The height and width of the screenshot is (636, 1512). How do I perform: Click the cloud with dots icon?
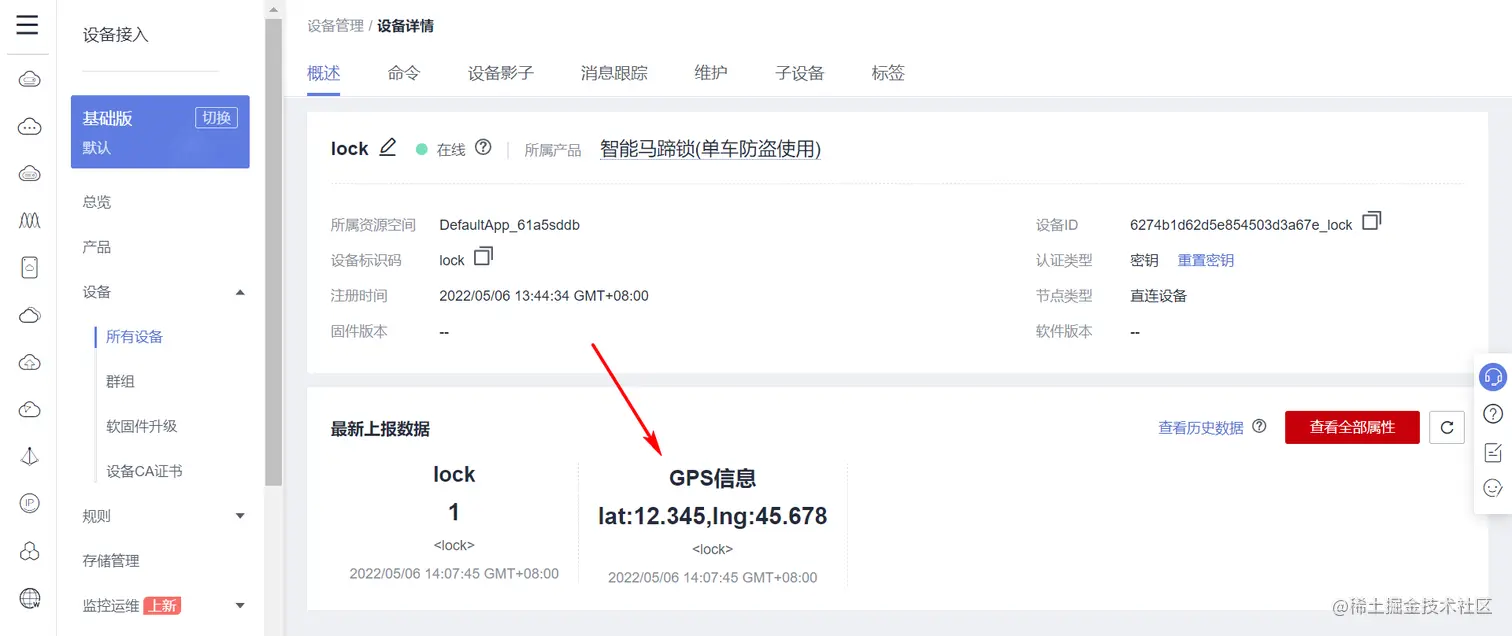click(x=30, y=126)
